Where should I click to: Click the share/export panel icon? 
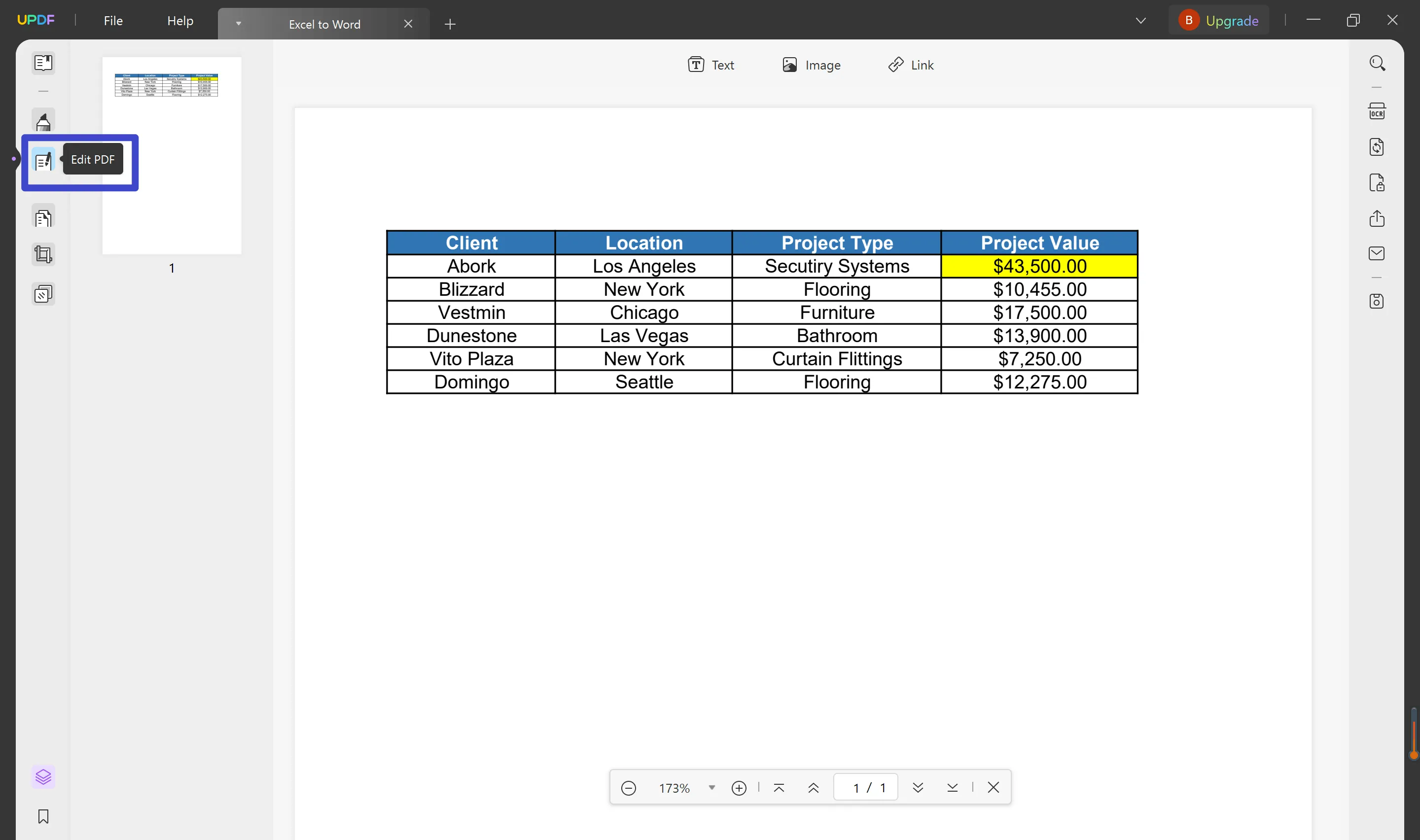[x=1378, y=218]
